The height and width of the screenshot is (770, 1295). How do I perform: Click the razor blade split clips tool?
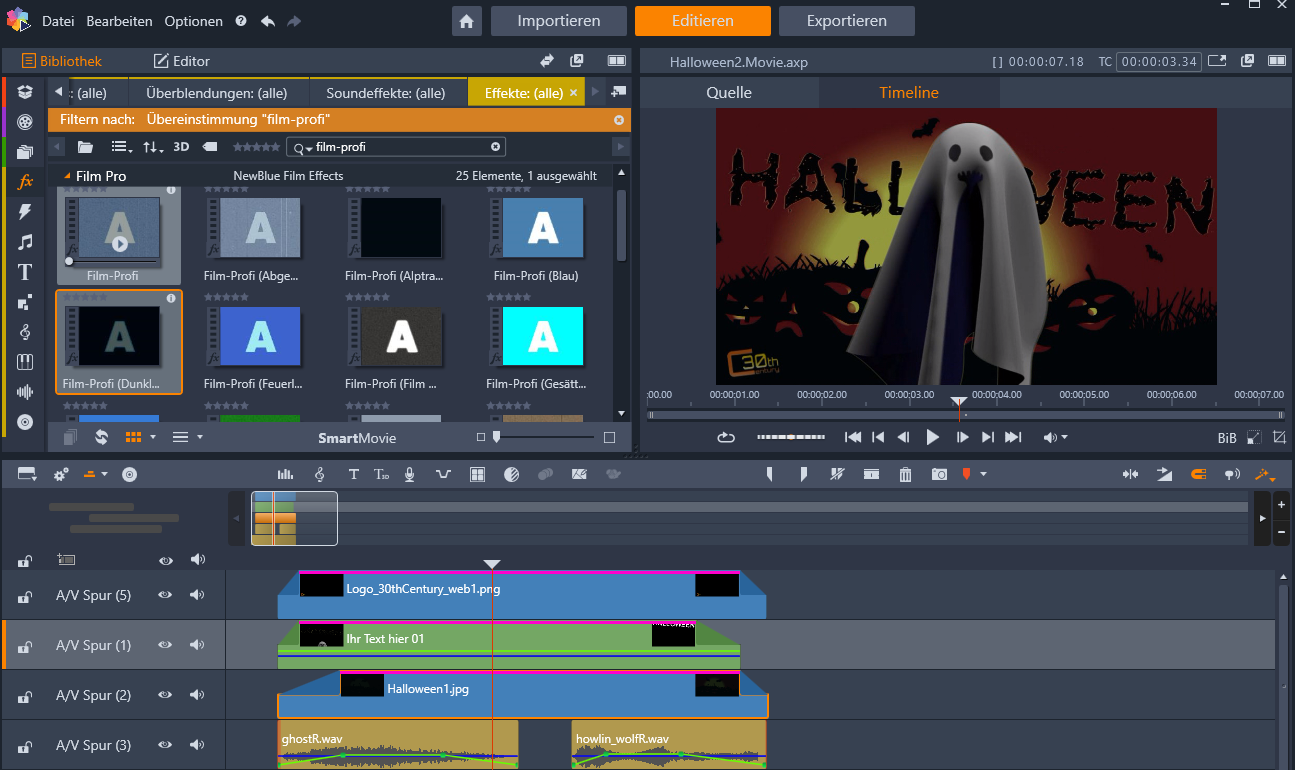pyautogui.click(x=837, y=474)
